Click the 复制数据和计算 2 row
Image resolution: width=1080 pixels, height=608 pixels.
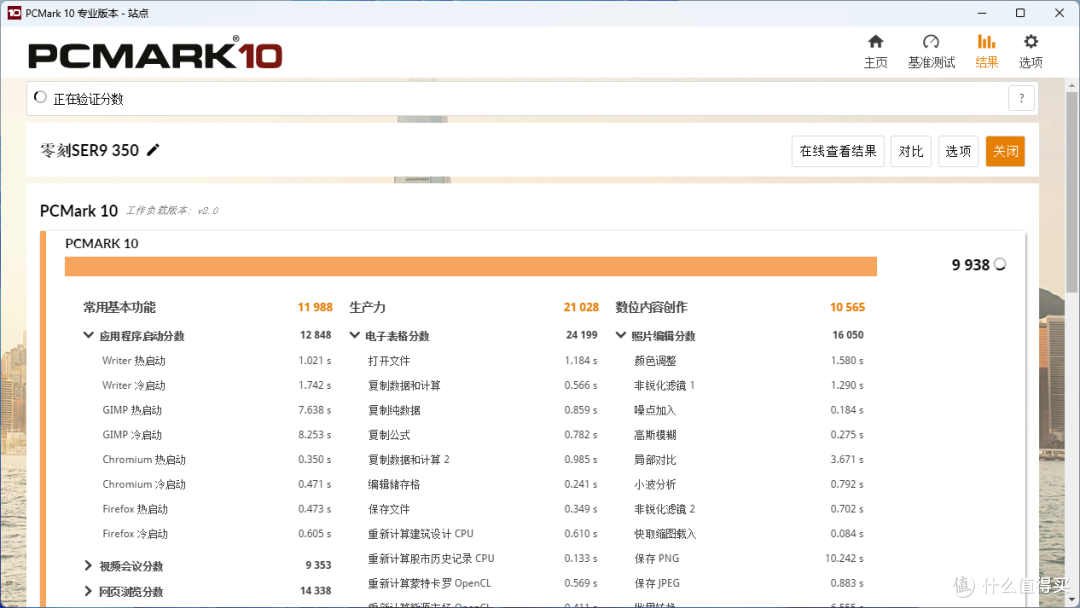483,459
